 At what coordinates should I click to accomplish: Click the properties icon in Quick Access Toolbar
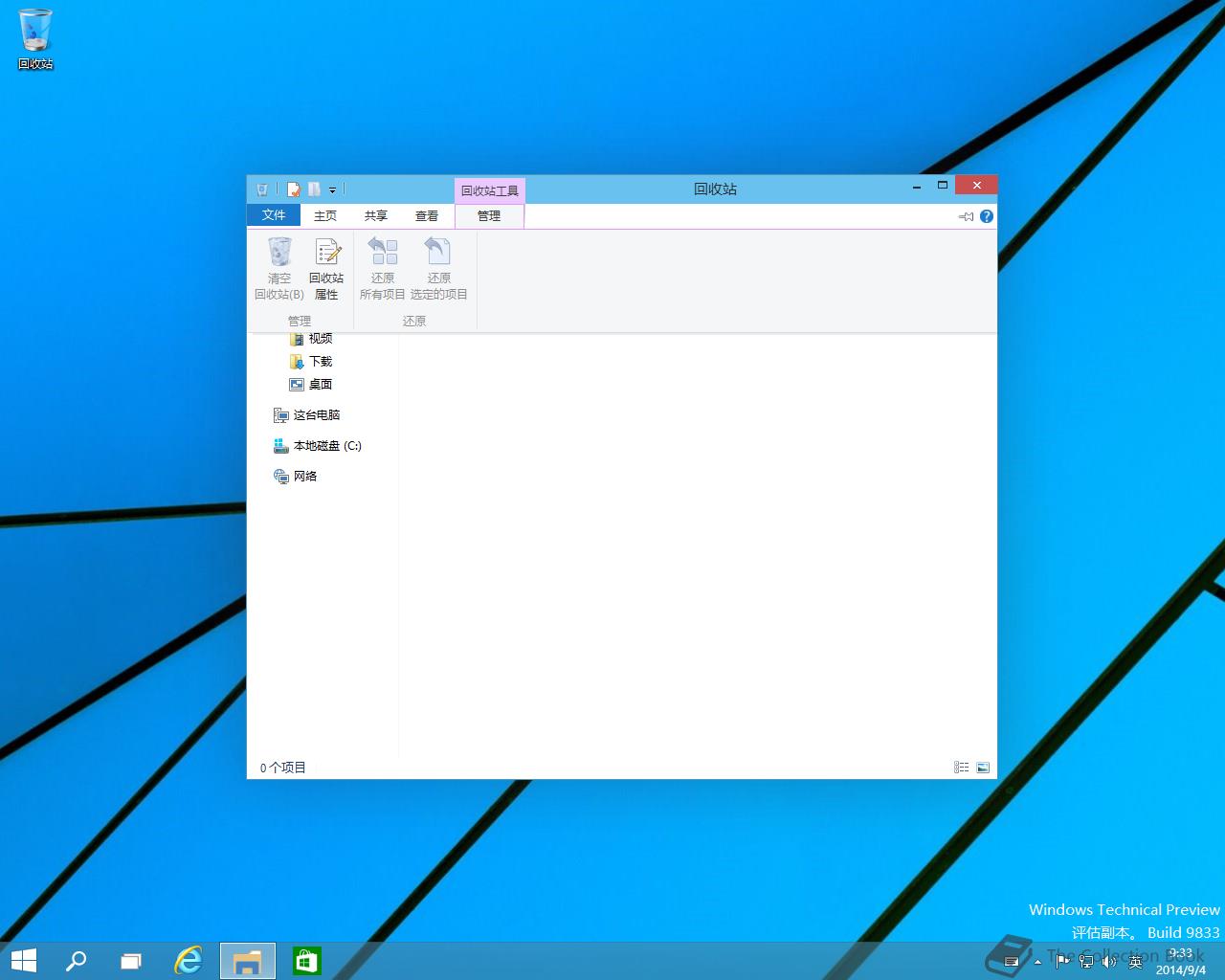tap(294, 189)
